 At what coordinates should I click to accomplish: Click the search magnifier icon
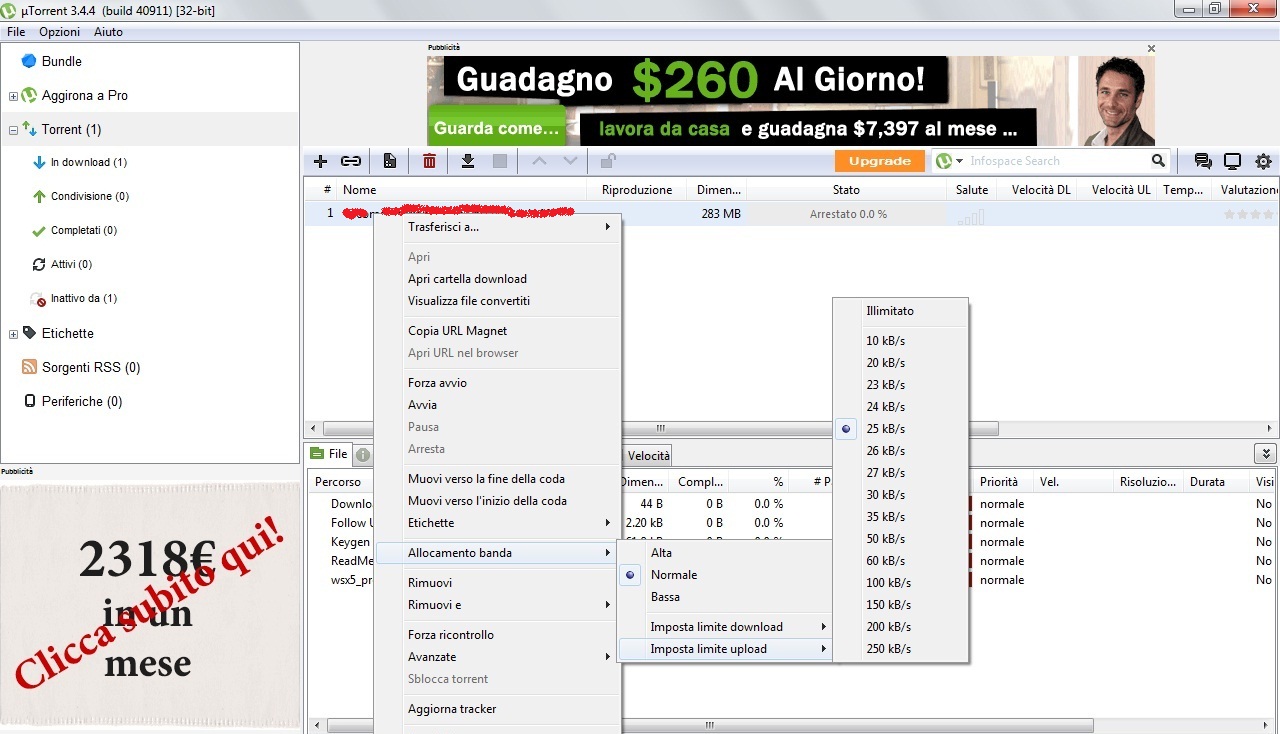pyautogui.click(x=1158, y=161)
